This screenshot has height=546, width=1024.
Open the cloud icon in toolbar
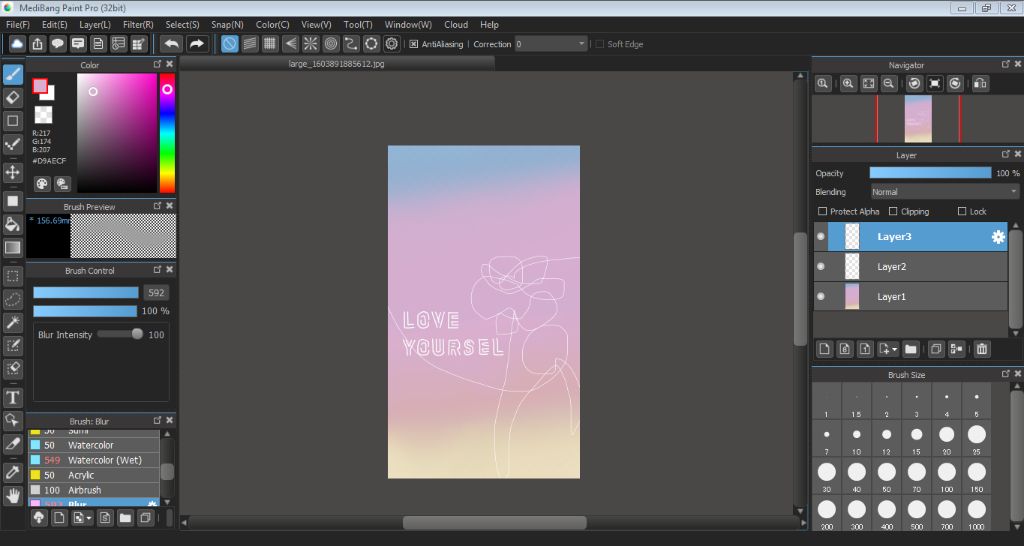click(x=17, y=44)
